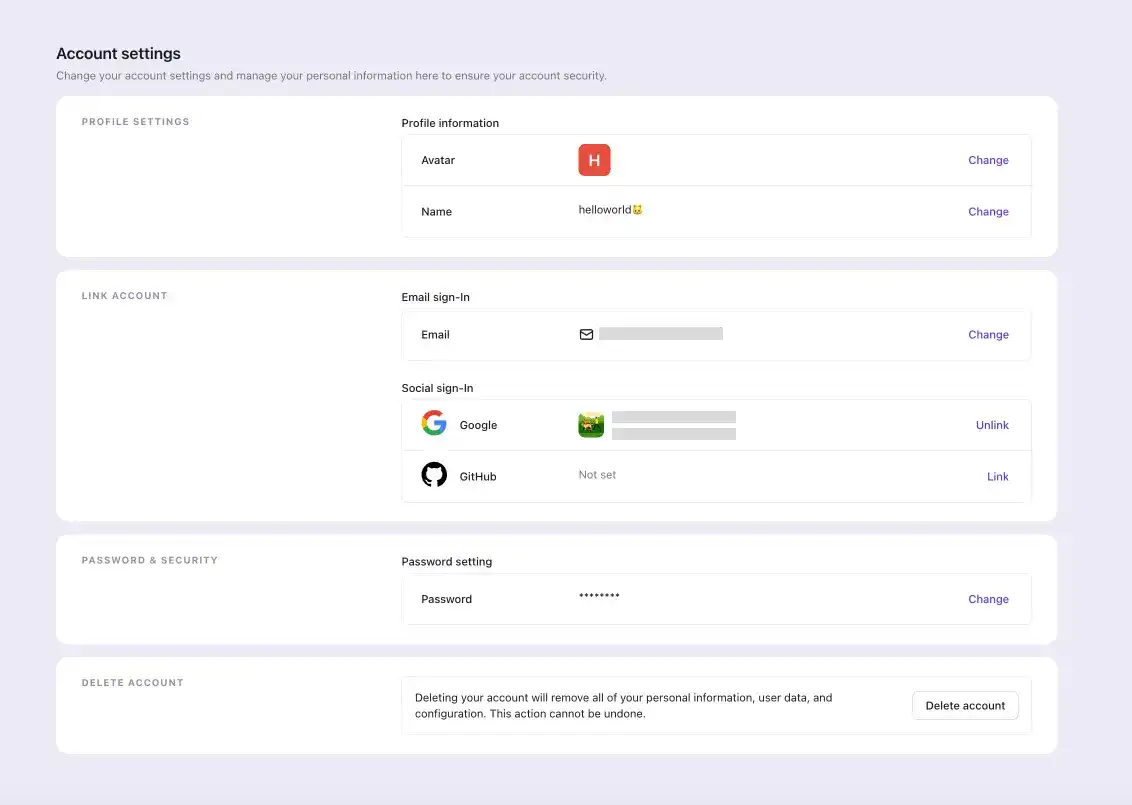Click the Google logo icon
This screenshot has height=805, width=1132.
pyautogui.click(x=434, y=424)
